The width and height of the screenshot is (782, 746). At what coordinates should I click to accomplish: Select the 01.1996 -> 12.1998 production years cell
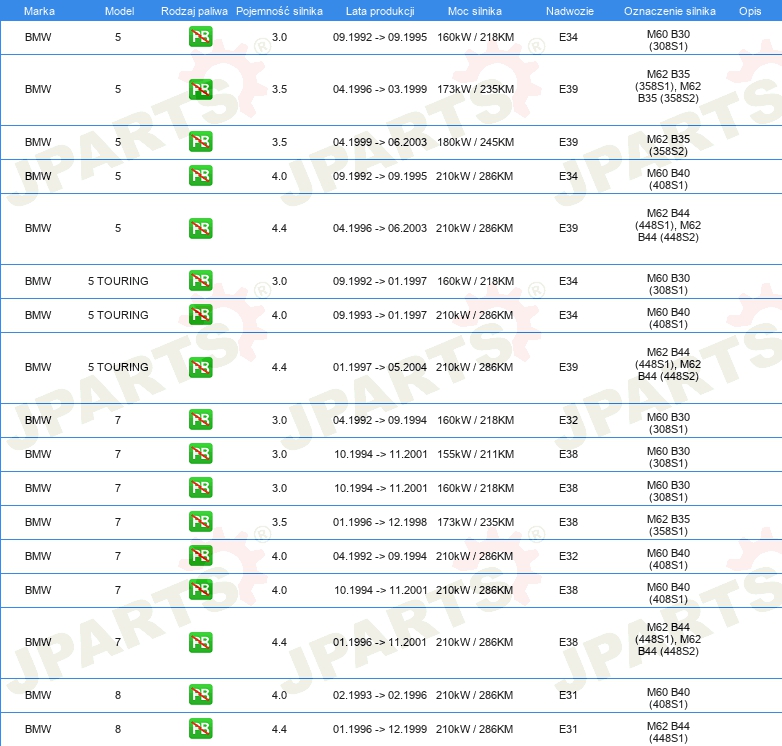380,522
